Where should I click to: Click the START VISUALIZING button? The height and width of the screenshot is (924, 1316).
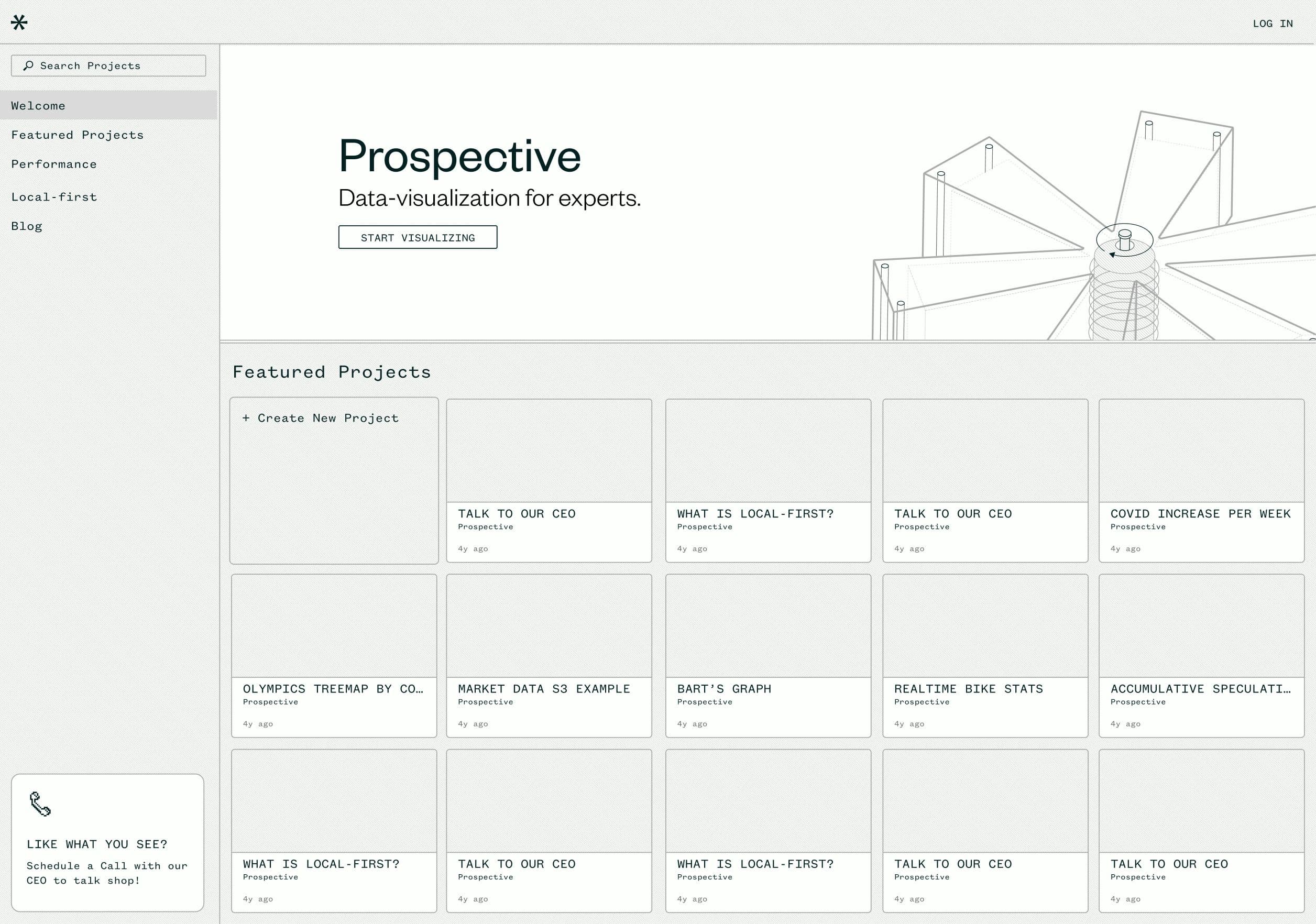[x=417, y=237]
